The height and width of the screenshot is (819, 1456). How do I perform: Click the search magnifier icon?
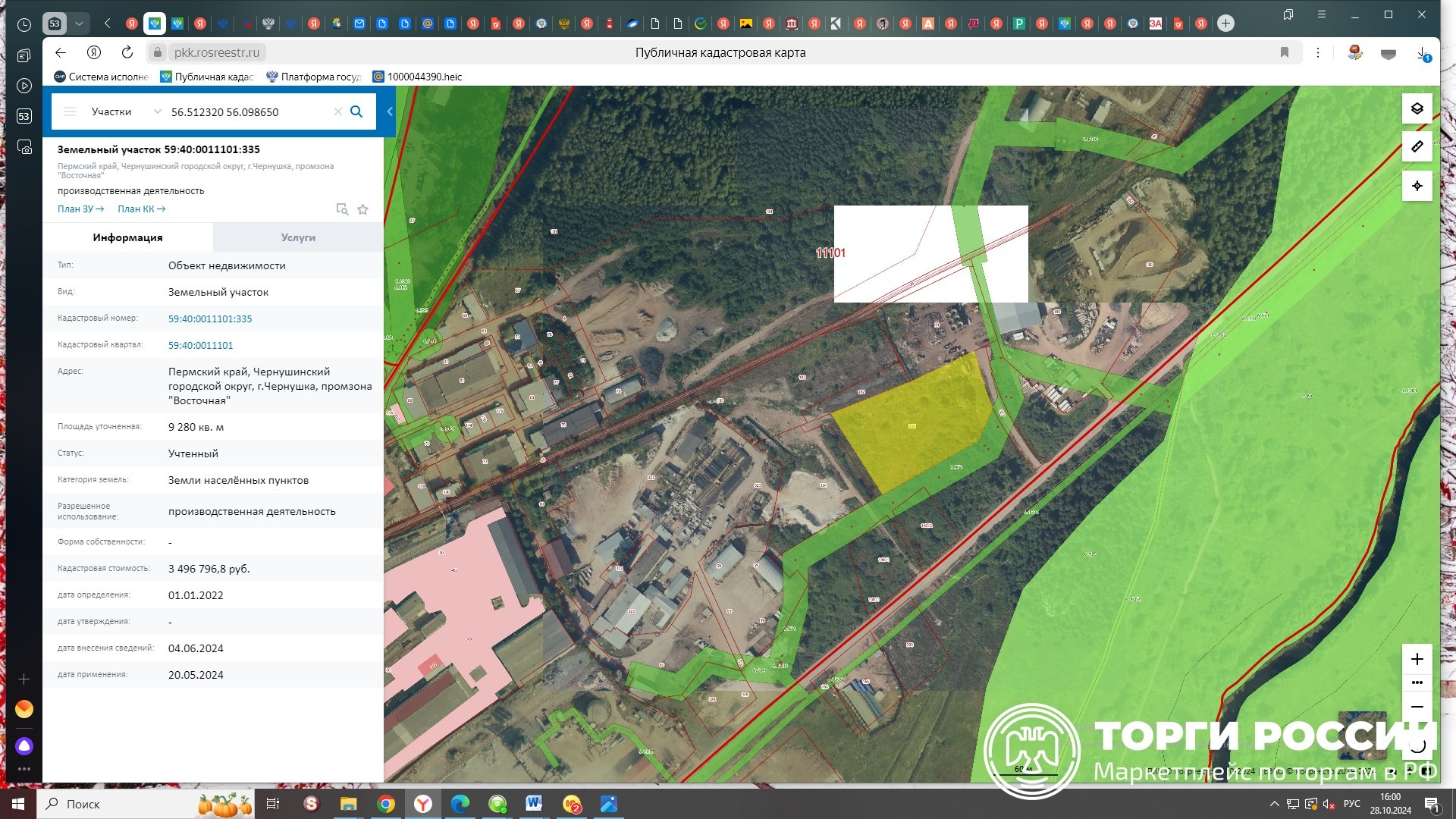[x=356, y=111]
